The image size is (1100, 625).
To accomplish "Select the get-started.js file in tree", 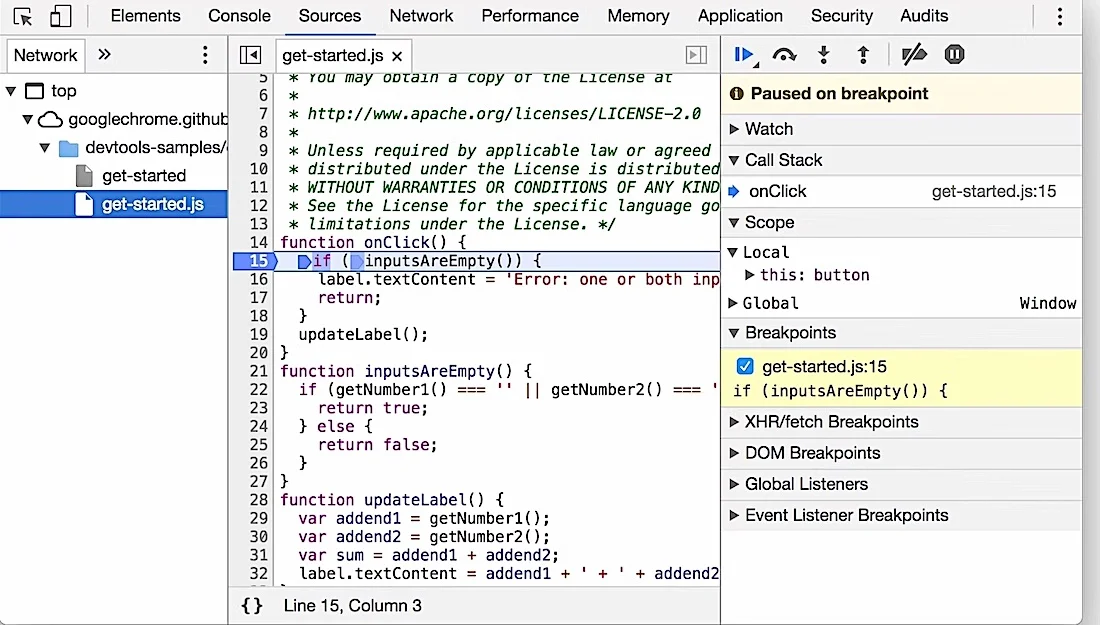I will click(114, 204).
